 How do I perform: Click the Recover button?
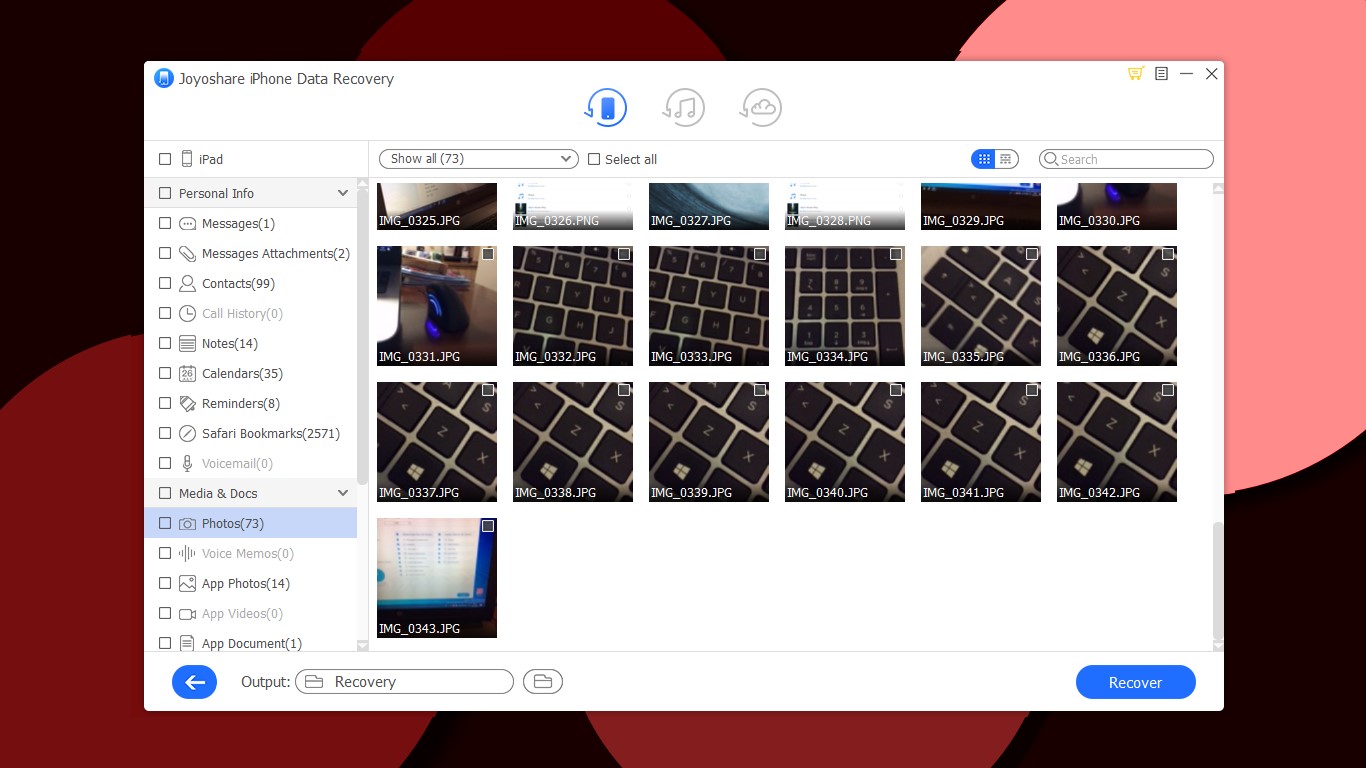(1136, 682)
